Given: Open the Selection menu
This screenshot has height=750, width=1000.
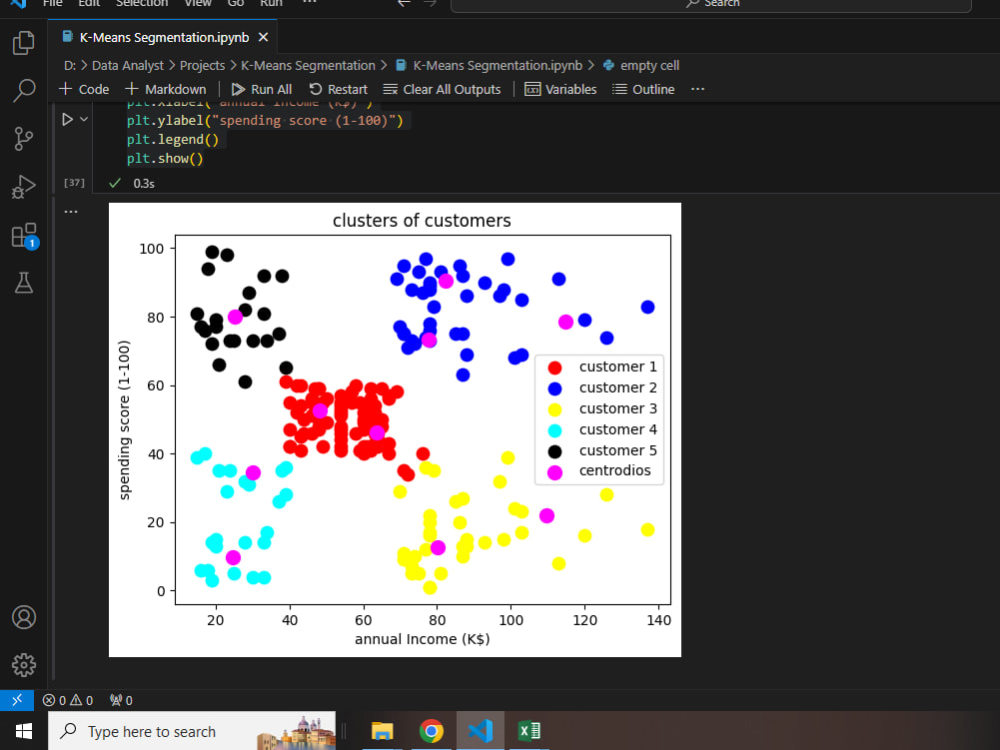Looking at the screenshot, I should 142,3.
